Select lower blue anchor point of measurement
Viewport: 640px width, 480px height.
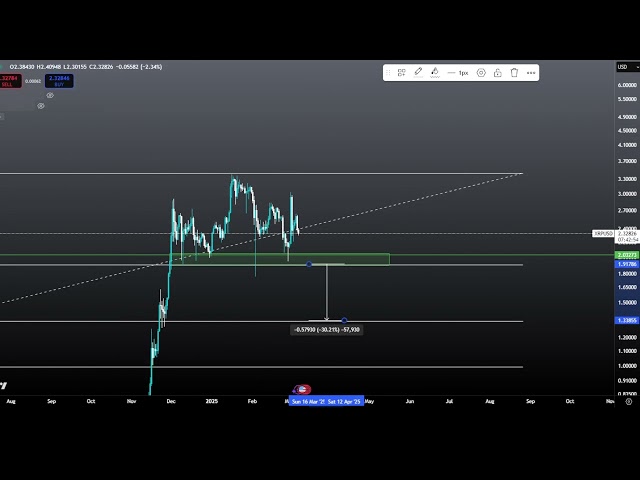click(x=344, y=321)
